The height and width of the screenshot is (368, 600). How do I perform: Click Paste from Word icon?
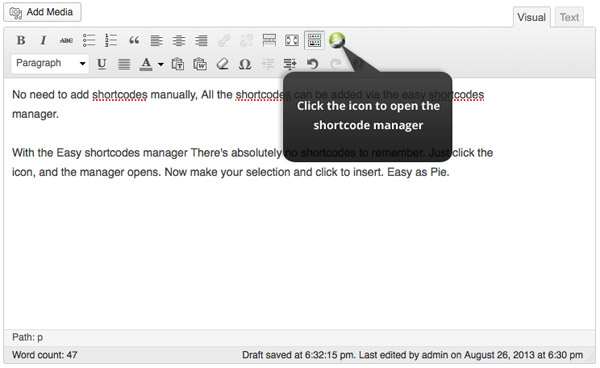[200, 64]
